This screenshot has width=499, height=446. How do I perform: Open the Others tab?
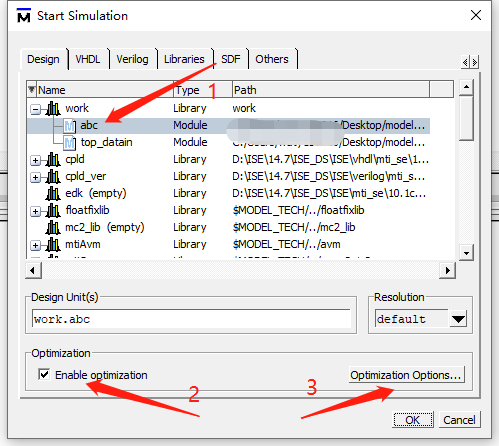tap(272, 59)
